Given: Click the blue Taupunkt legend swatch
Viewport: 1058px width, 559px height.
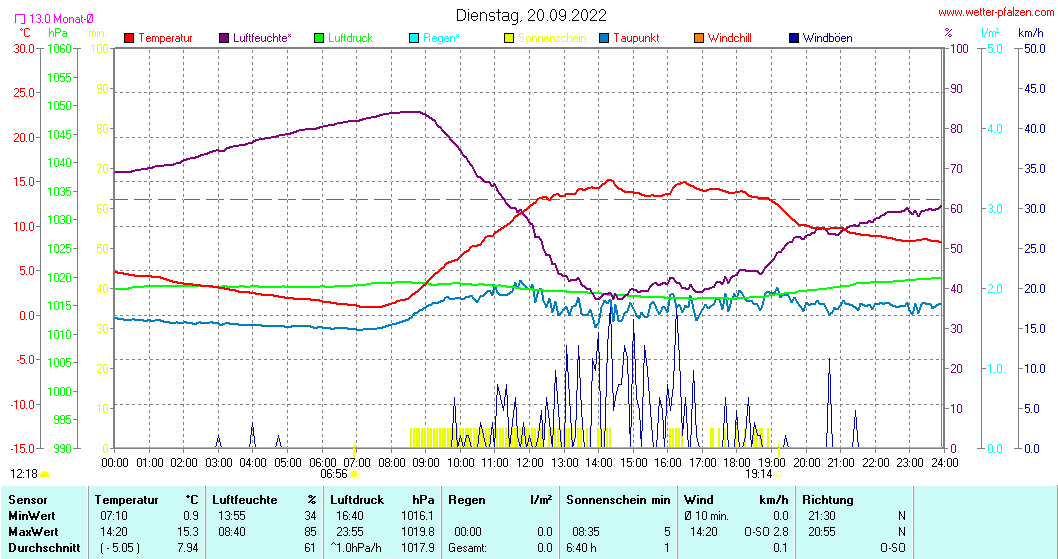Looking at the screenshot, I should pos(604,38).
